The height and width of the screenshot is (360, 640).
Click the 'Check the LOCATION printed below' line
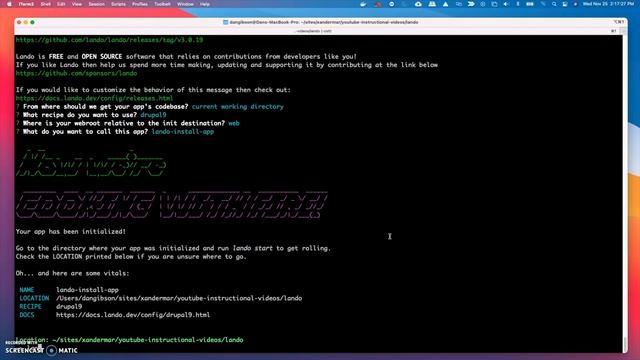[131, 257]
